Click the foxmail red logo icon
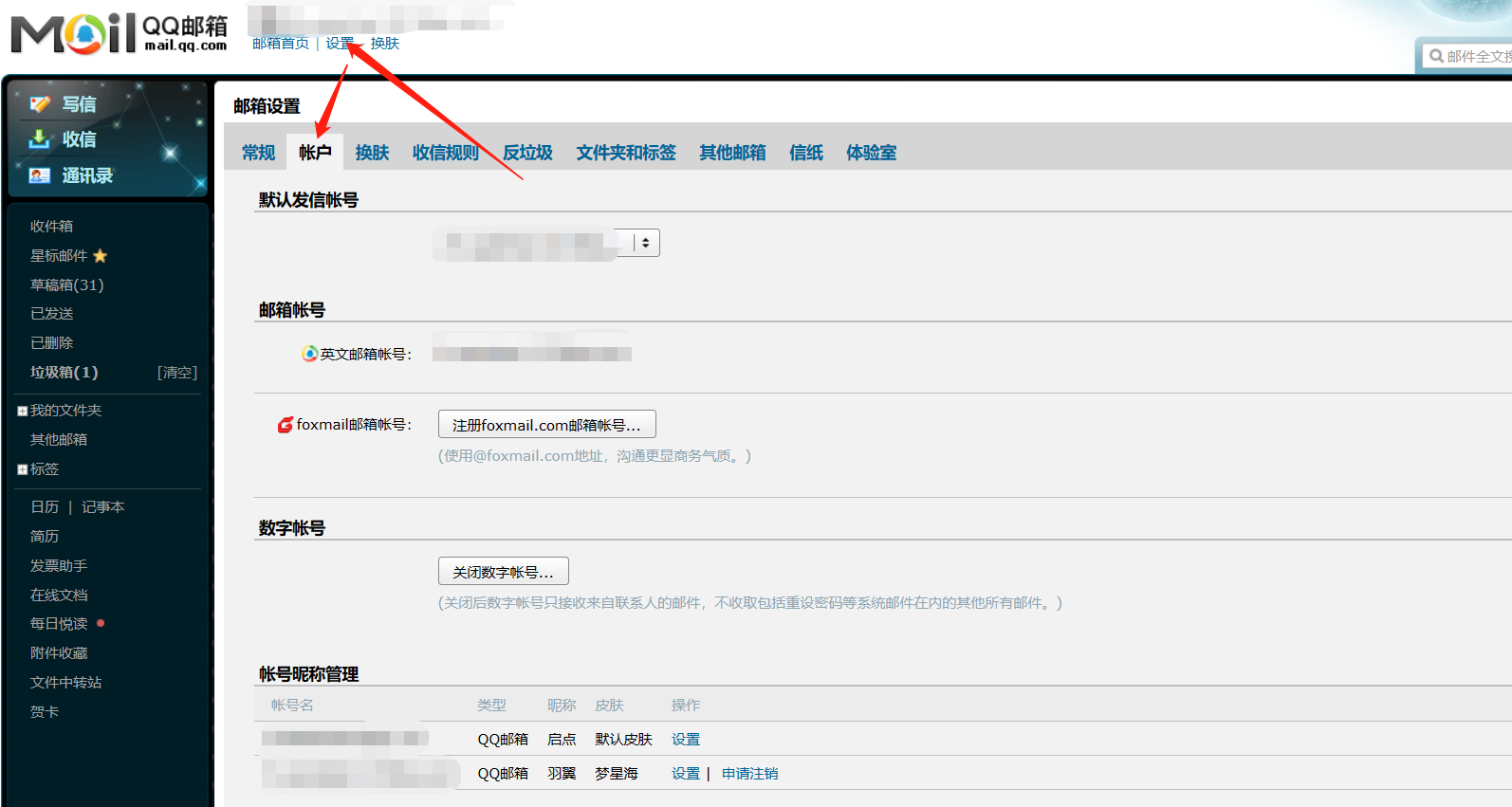1512x807 pixels. [x=285, y=425]
